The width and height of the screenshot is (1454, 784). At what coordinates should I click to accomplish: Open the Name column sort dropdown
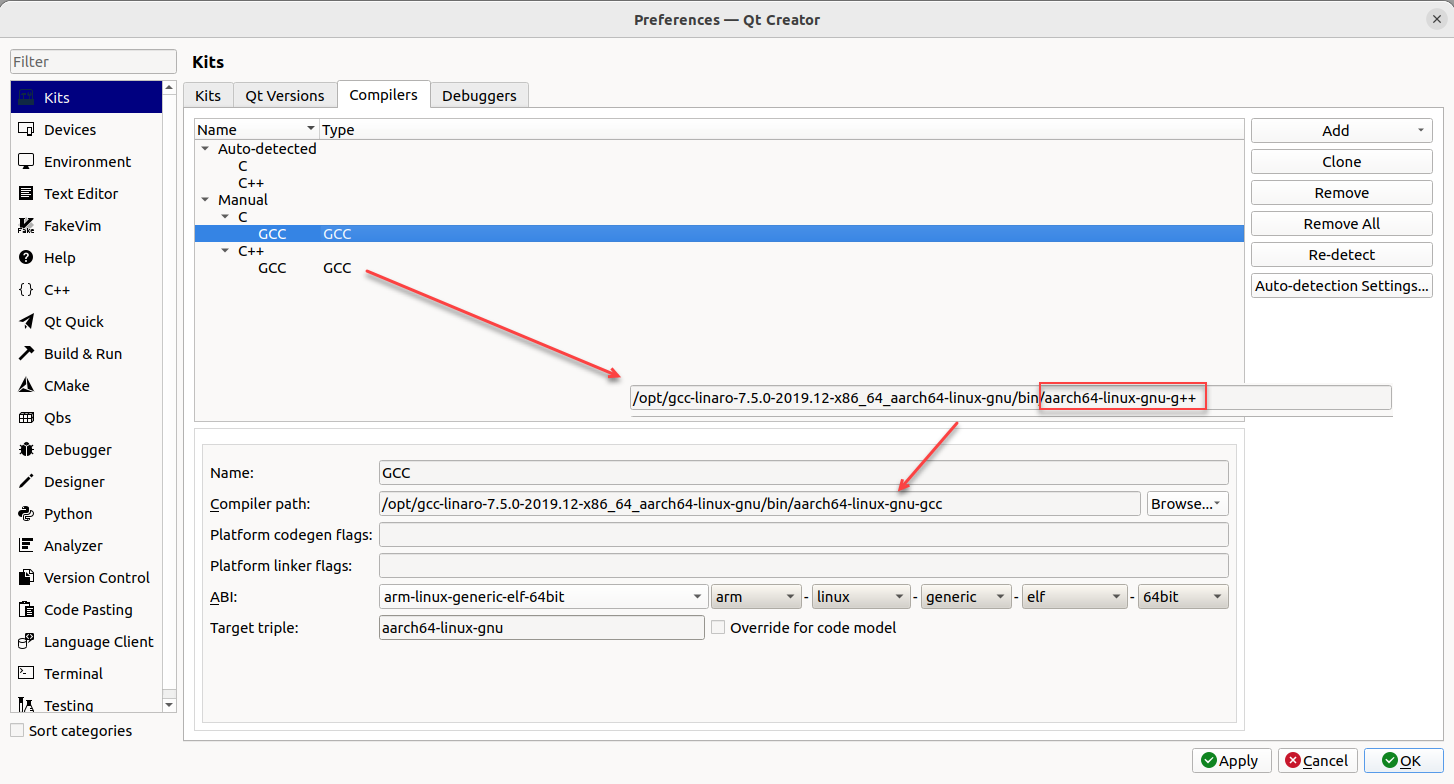point(310,130)
